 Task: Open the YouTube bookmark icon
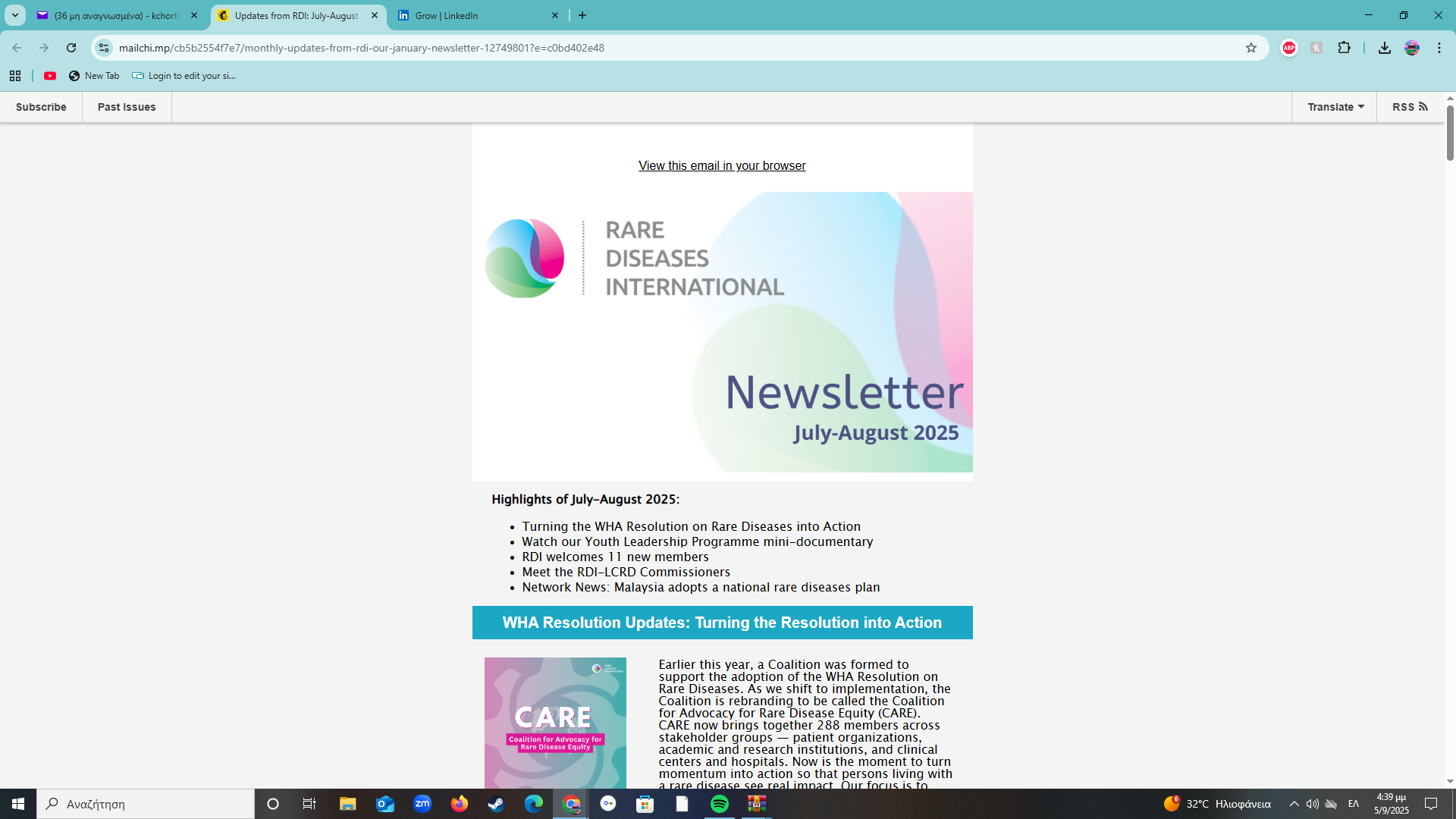pyautogui.click(x=50, y=76)
